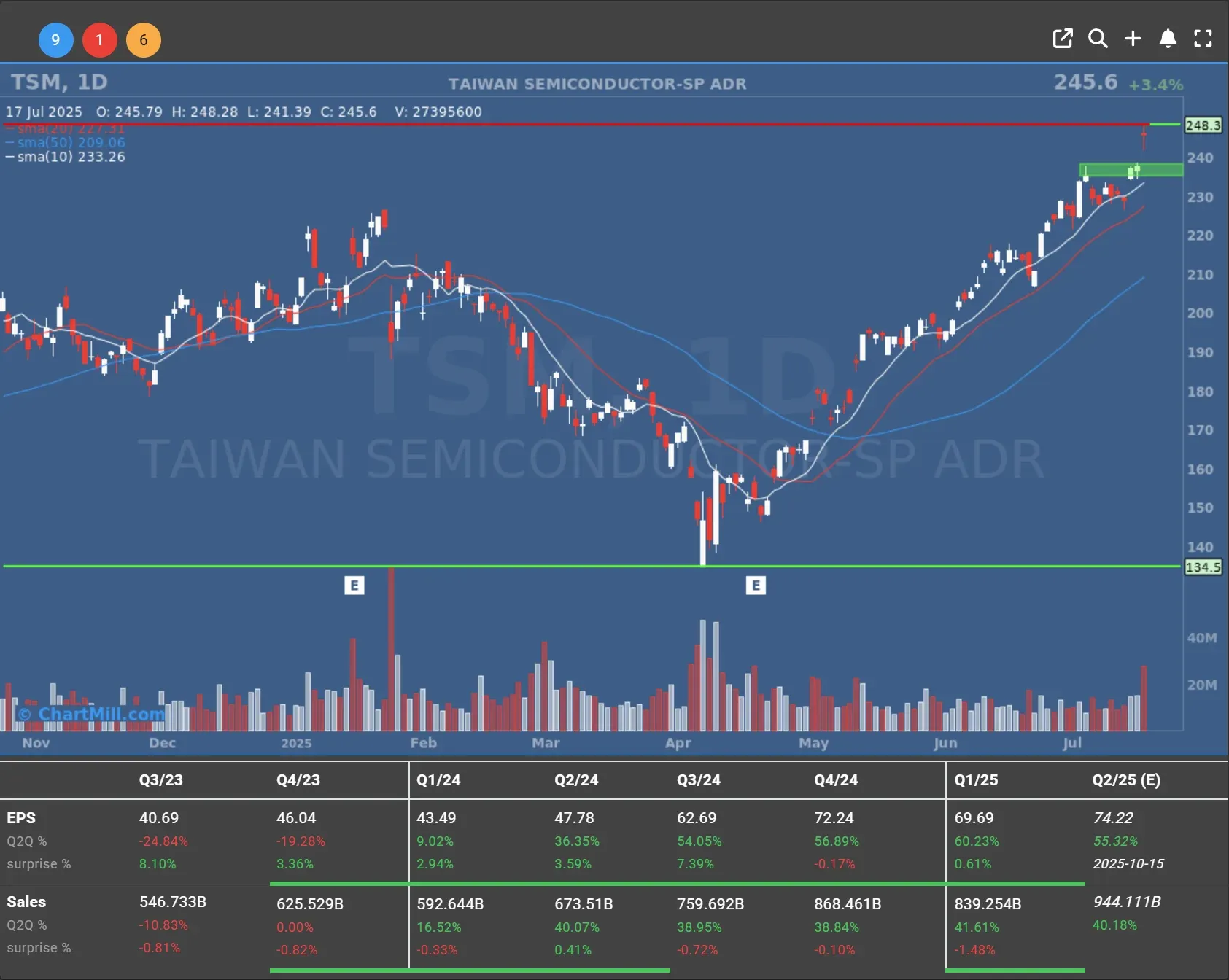1229x980 pixels.
Task: Select the green highlighted zone near 237
Action: point(1131,170)
